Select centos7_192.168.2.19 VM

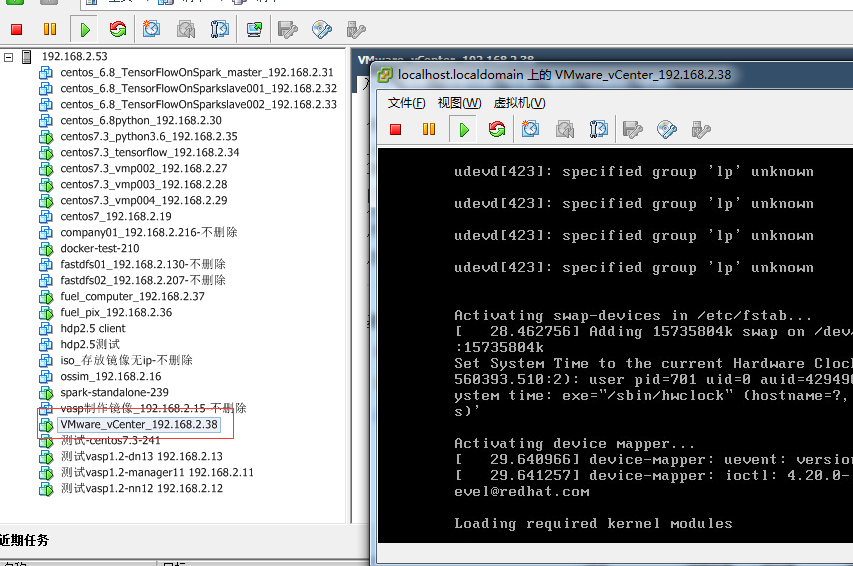[116, 217]
